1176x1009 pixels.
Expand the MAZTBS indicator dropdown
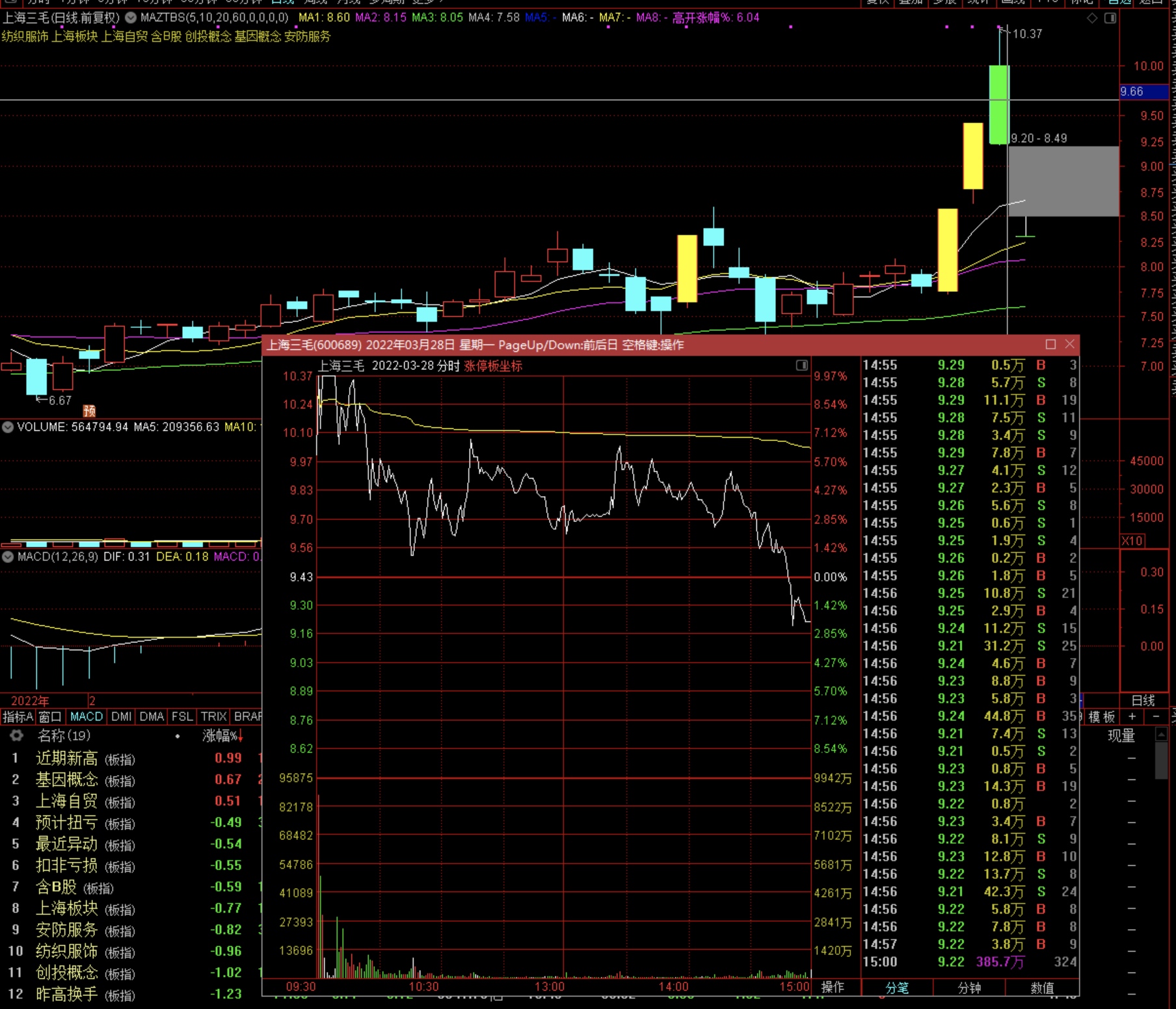pos(131,18)
